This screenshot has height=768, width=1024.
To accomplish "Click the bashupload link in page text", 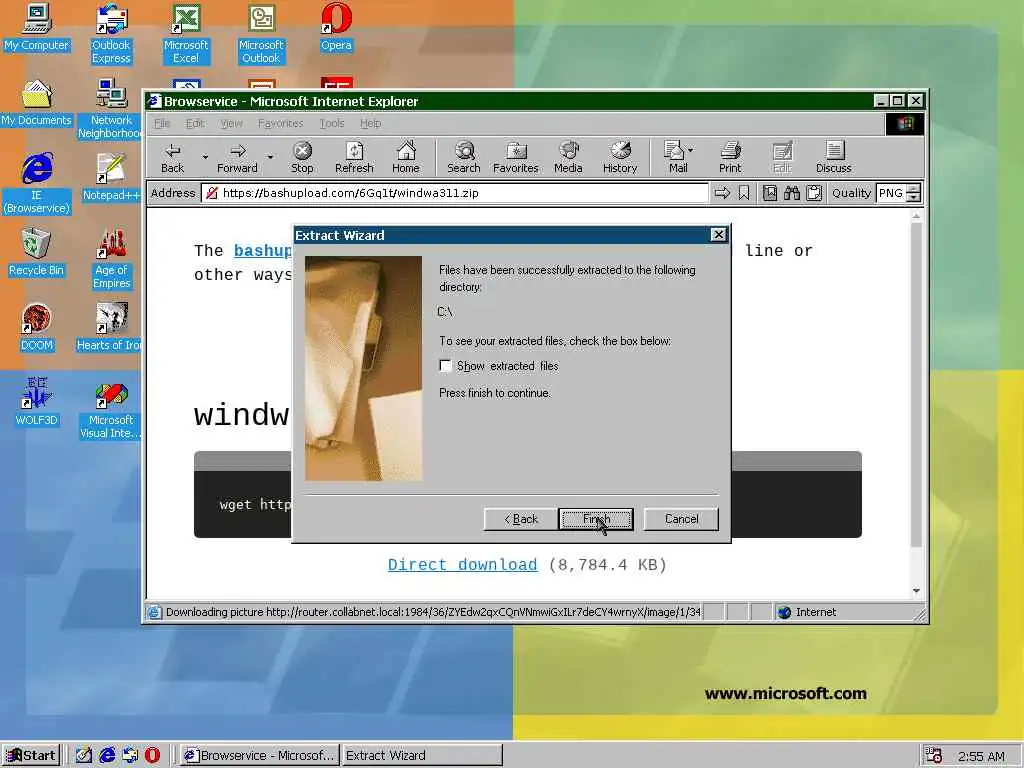I will pyautogui.click(x=263, y=251).
